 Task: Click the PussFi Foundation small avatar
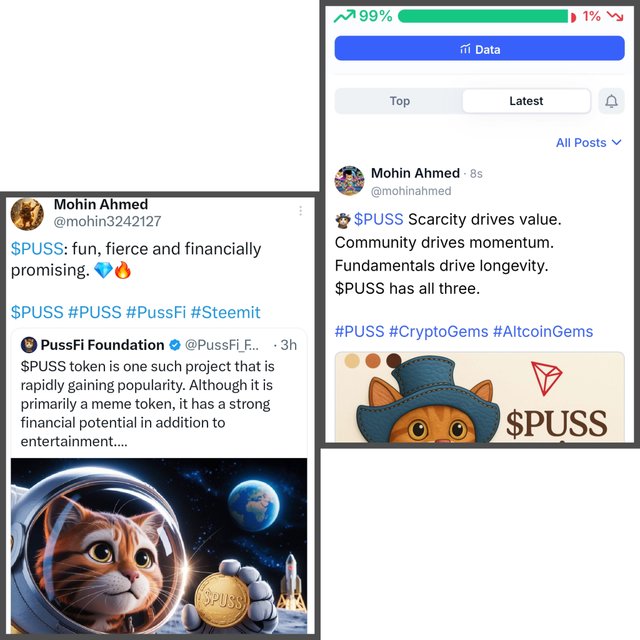(29, 345)
